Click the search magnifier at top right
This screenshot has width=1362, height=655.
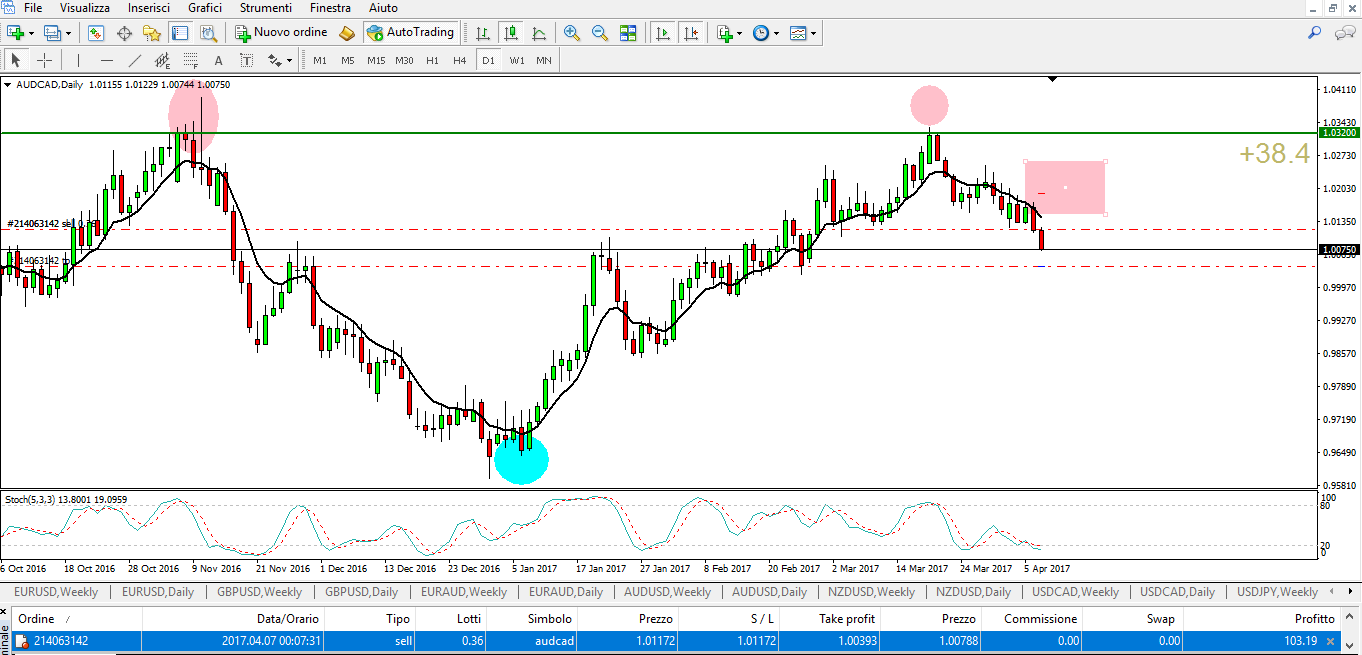click(1315, 33)
